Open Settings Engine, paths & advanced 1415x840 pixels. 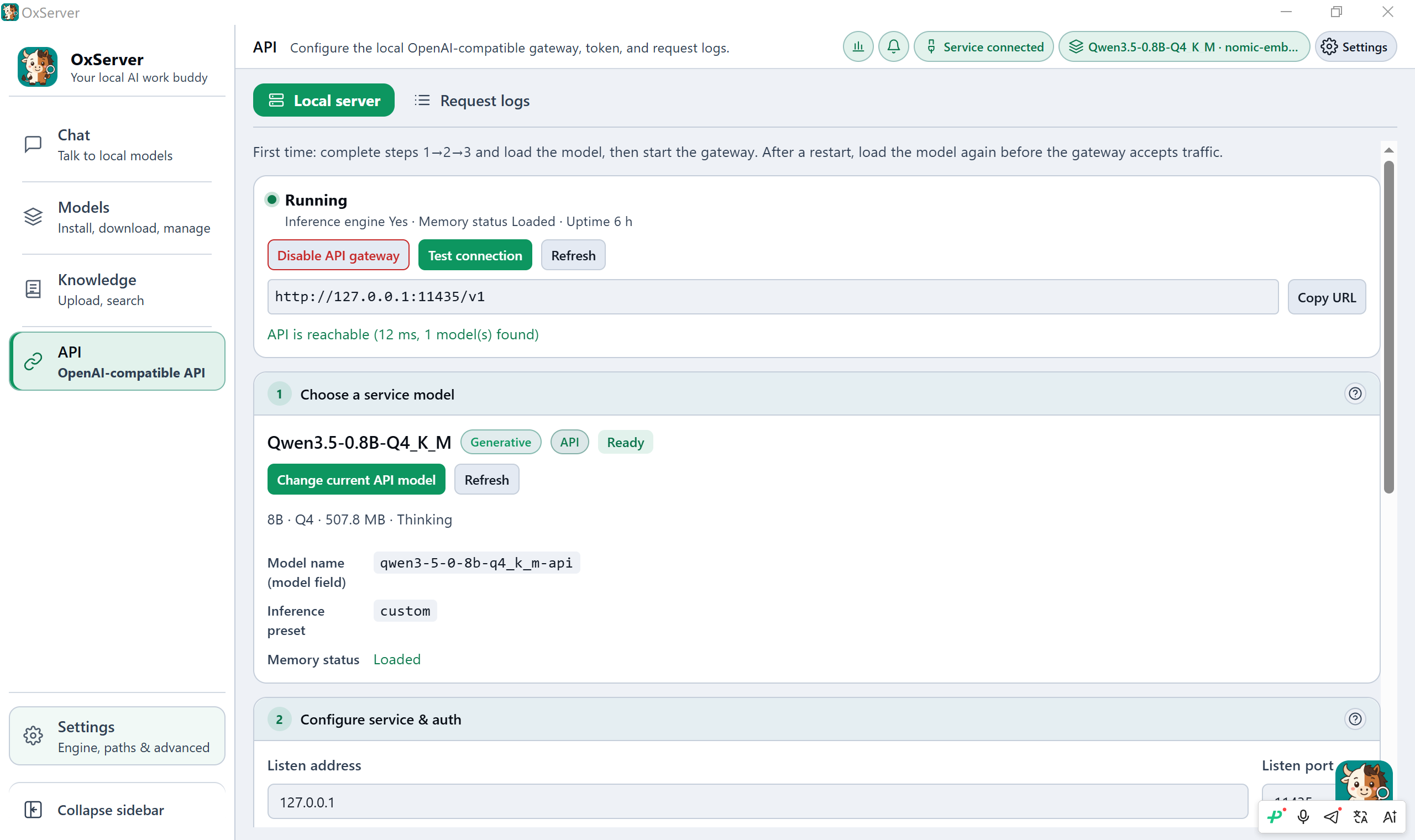pyautogui.click(x=117, y=737)
